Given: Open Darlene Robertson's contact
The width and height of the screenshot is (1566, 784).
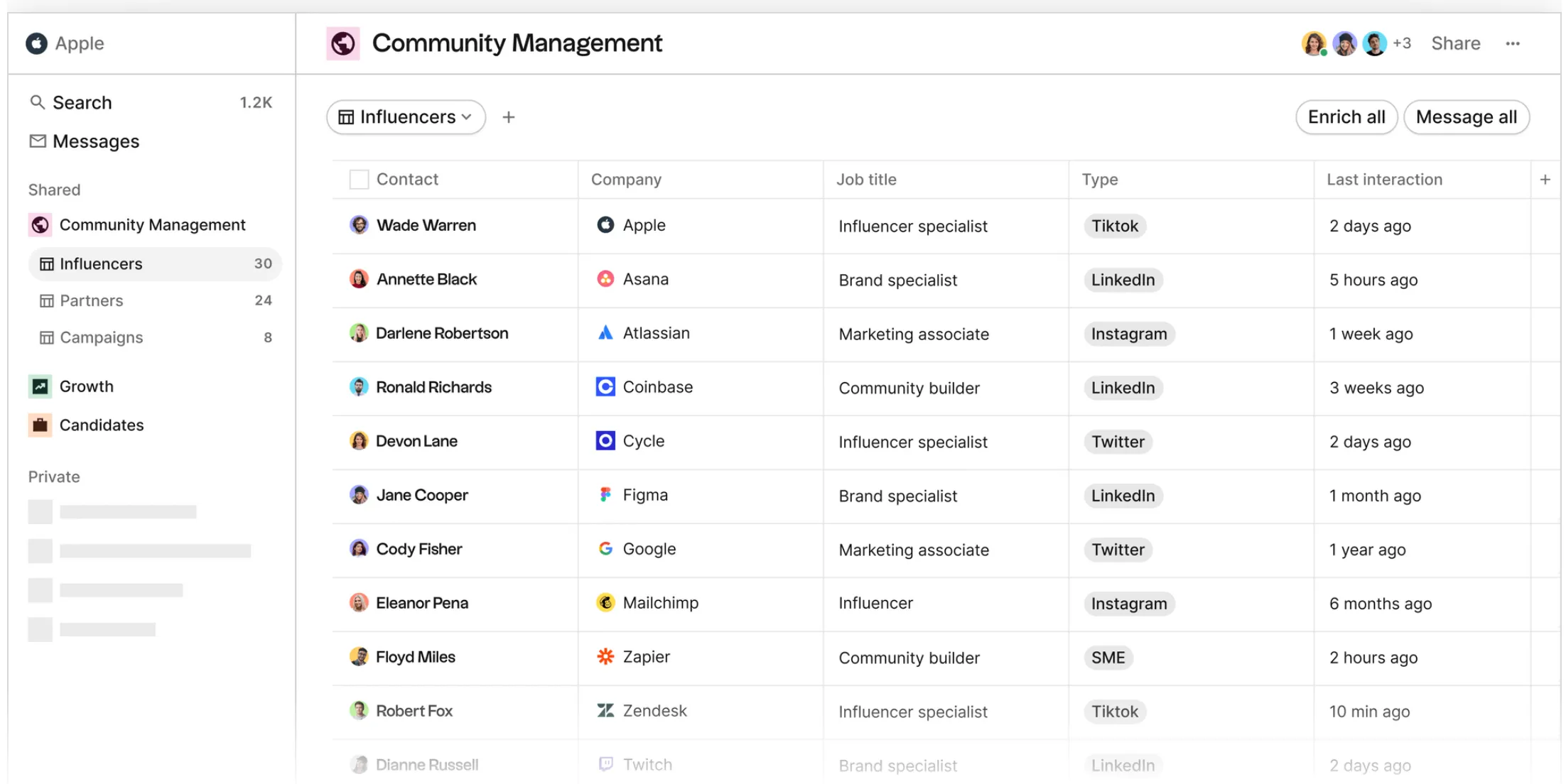Looking at the screenshot, I should tap(442, 333).
